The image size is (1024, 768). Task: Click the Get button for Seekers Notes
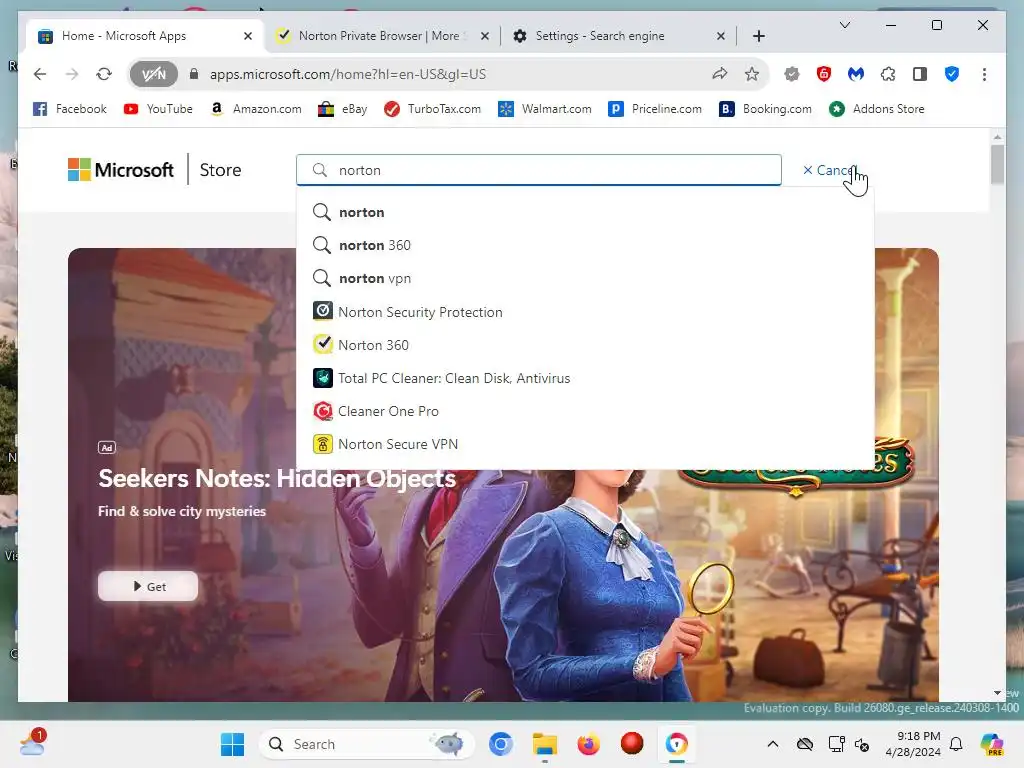(148, 586)
